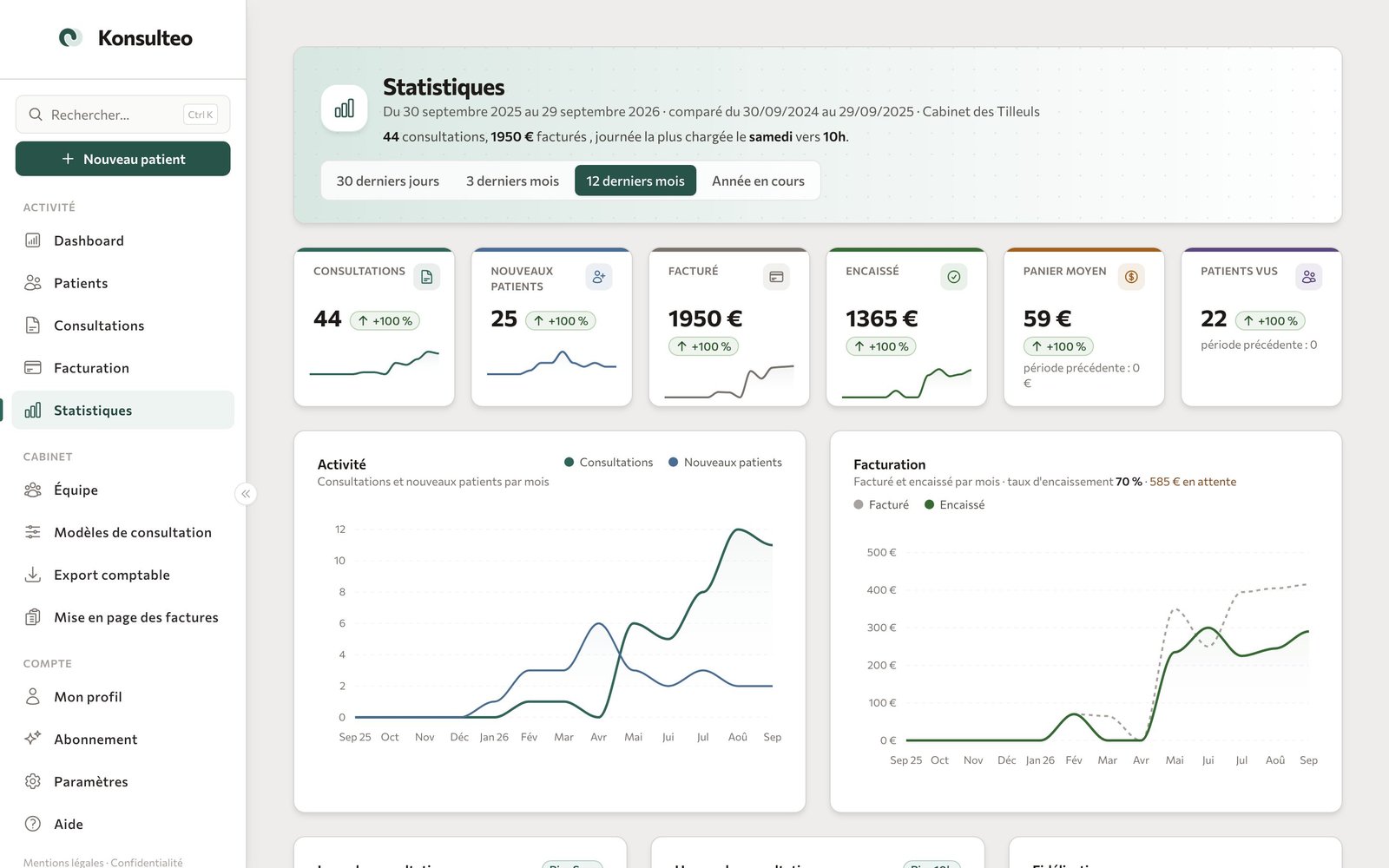This screenshot has width=1389, height=868.
Task: Toggle Facturé series in Facturation legend
Action: tap(881, 504)
